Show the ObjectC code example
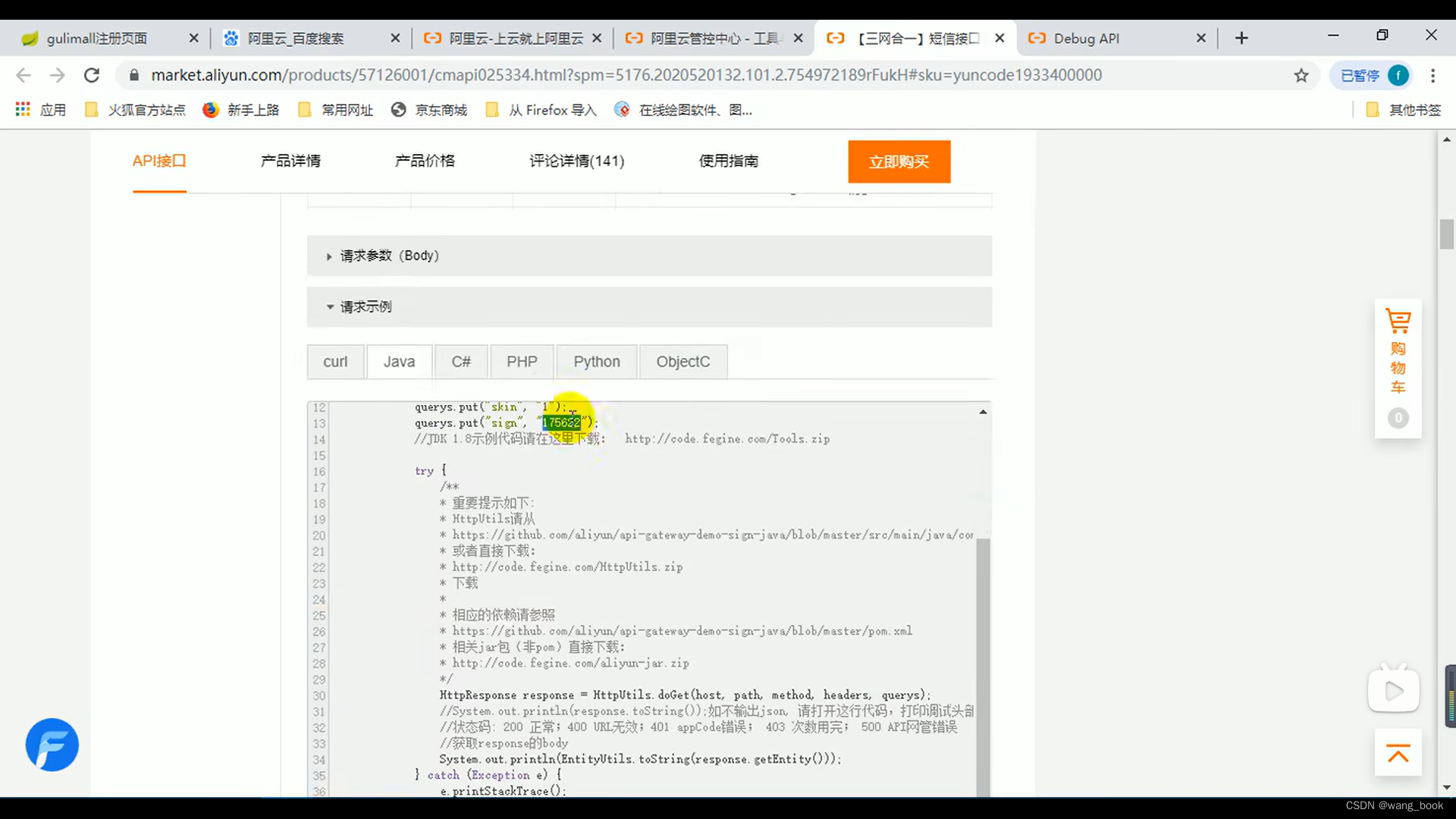Screen dimensions: 1456x819 click(x=683, y=362)
